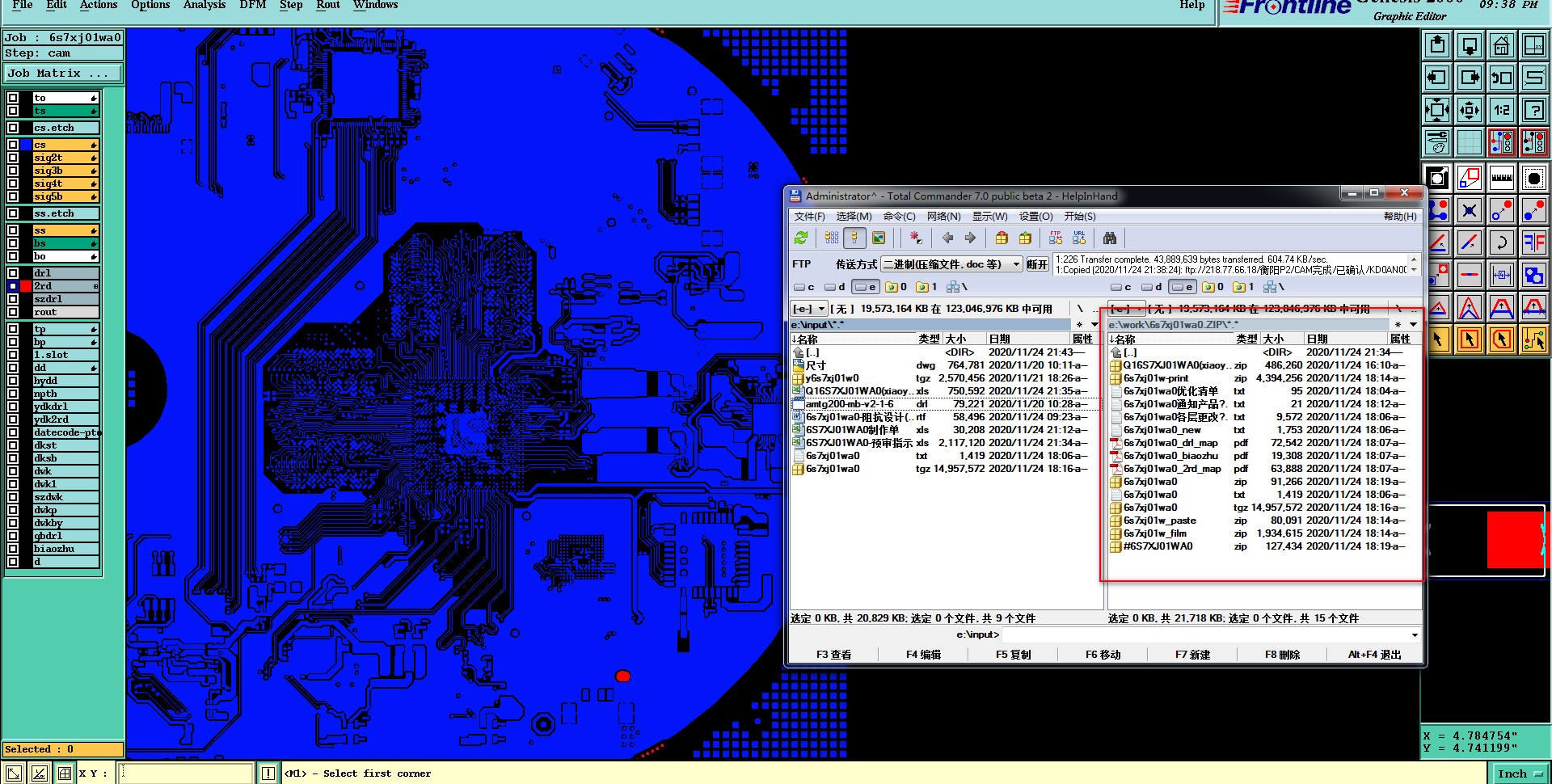Viewport: 1552px width, 784px height.
Task: Switch to thumbnail view icon in Total Commander
Action: (879, 238)
